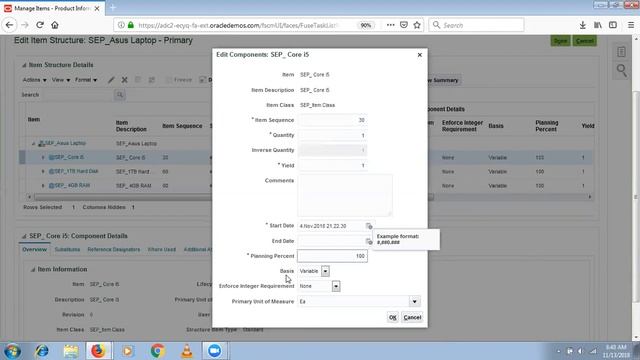Select the Manage Items browser tab

coord(51,8)
